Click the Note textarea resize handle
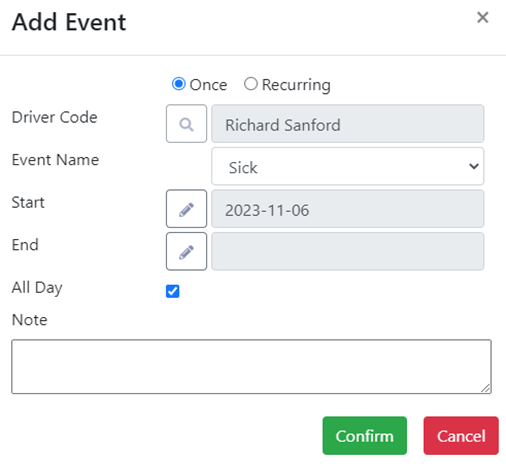The width and height of the screenshot is (506, 464). pos(486,388)
